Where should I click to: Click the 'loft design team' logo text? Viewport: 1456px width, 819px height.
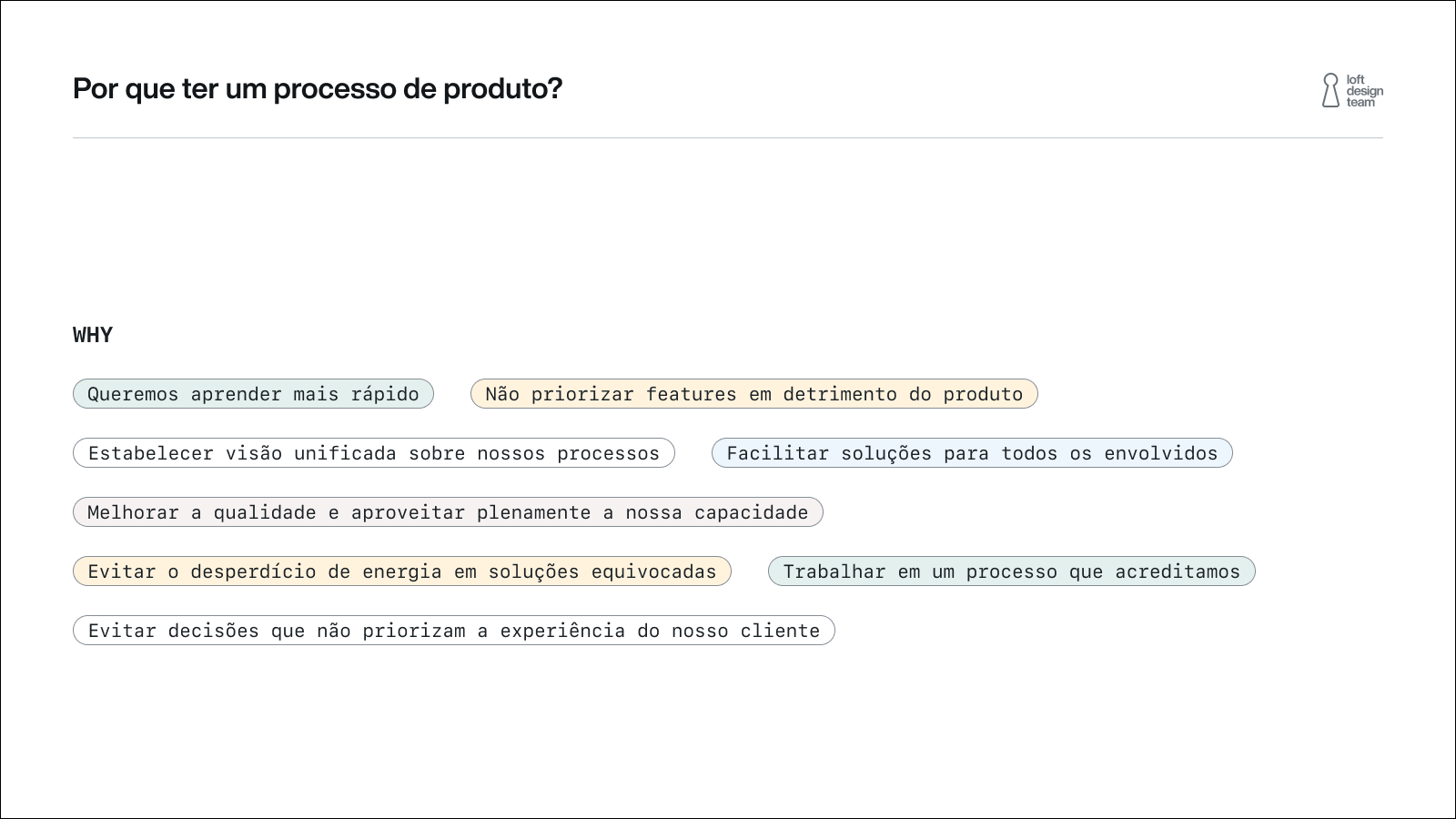coord(1364,91)
